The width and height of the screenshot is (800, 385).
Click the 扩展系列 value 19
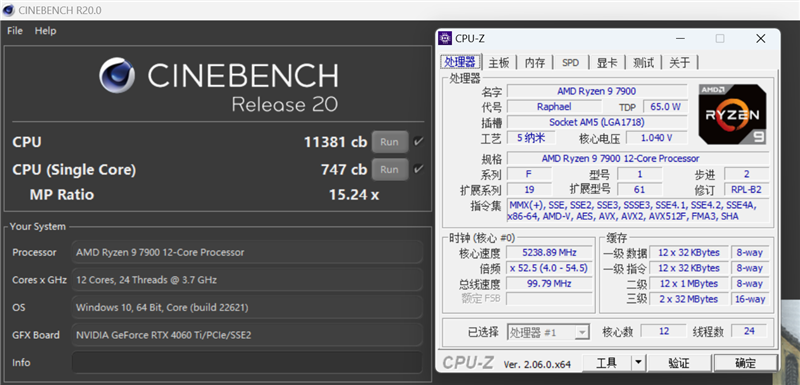tap(529, 190)
